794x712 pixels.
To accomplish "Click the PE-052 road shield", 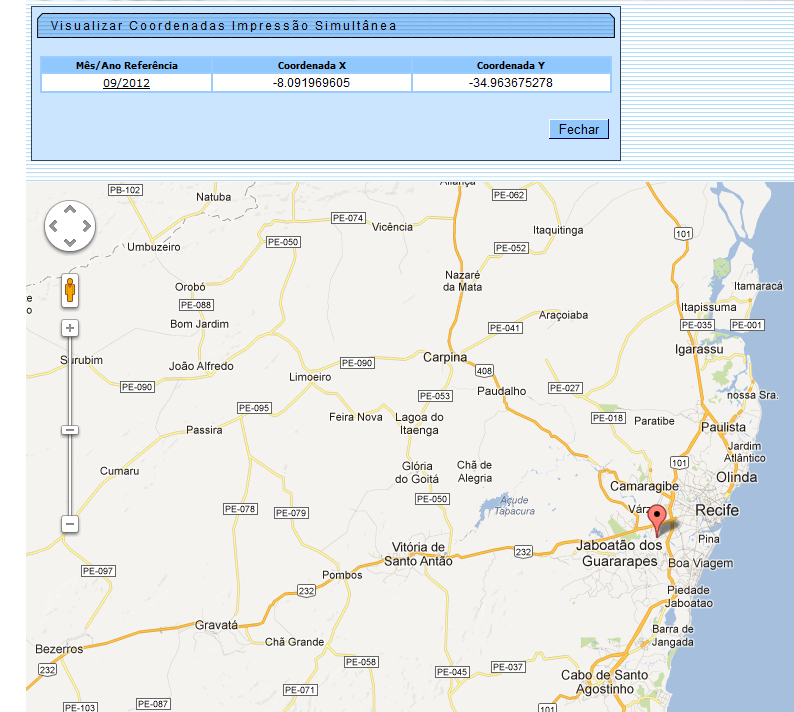I will pyautogui.click(x=511, y=248).
